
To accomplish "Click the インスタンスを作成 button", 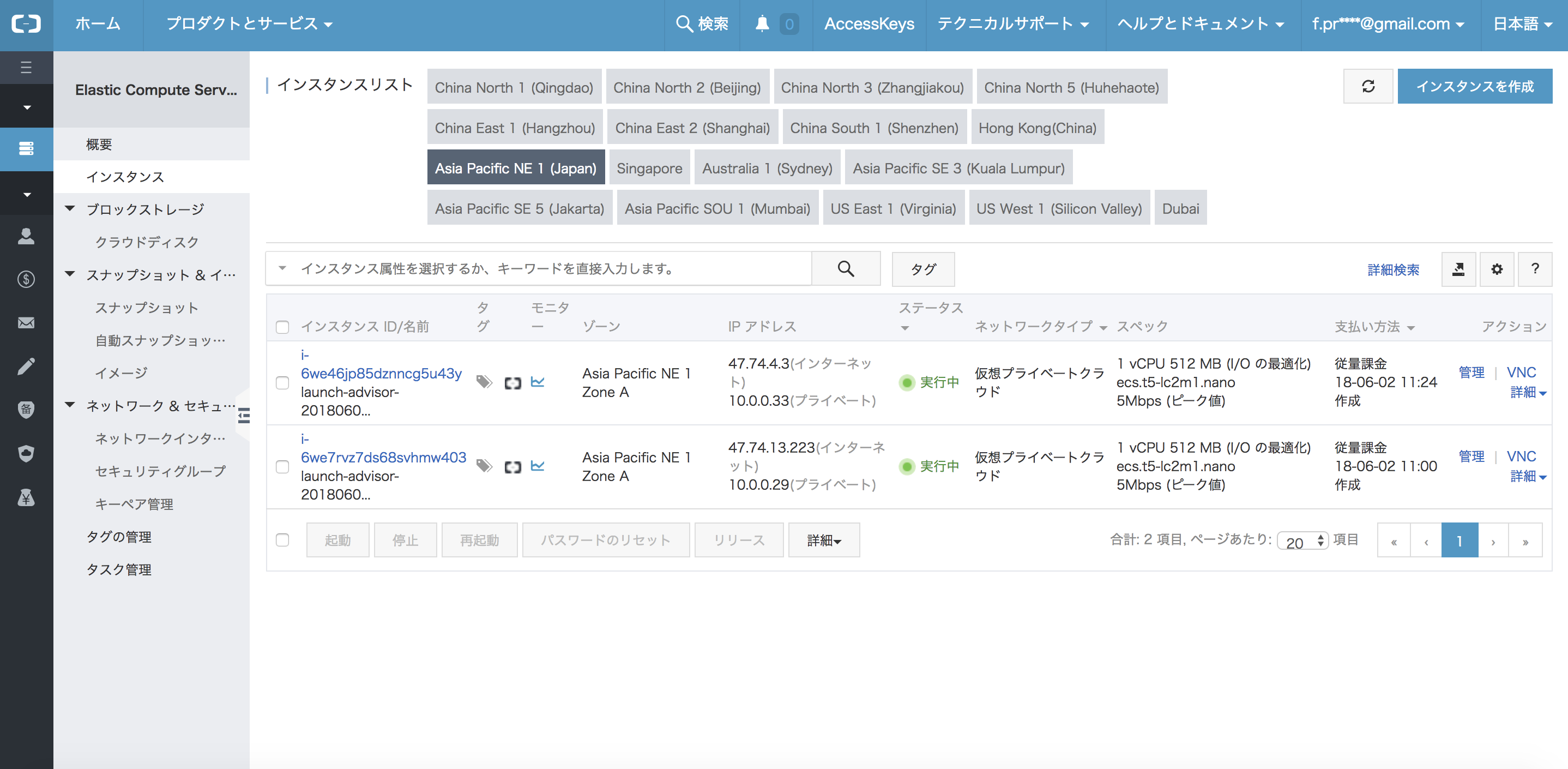I will tap(1474, 87).
